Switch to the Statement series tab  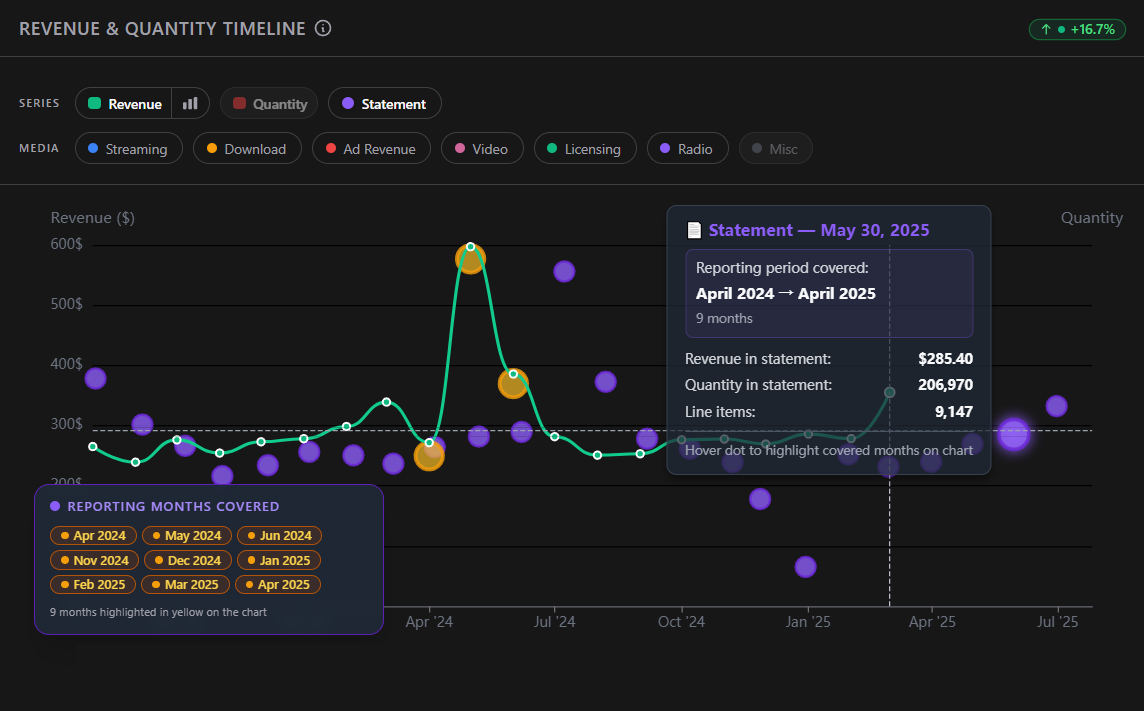click(x=384, y=103)
